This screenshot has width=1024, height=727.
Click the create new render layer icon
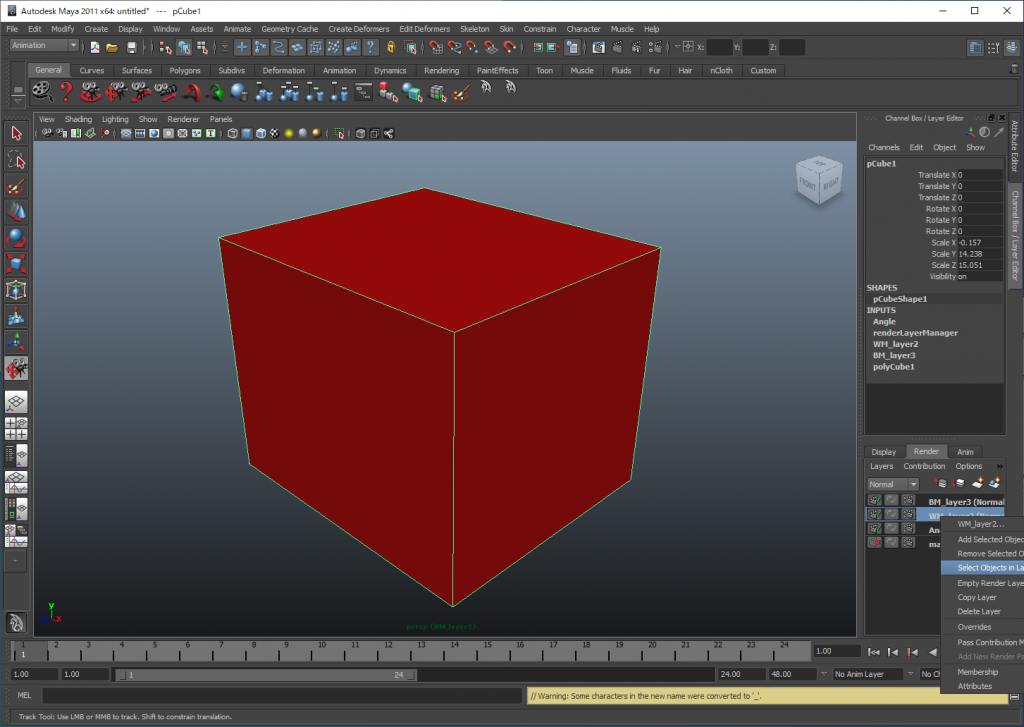(977, 484)
